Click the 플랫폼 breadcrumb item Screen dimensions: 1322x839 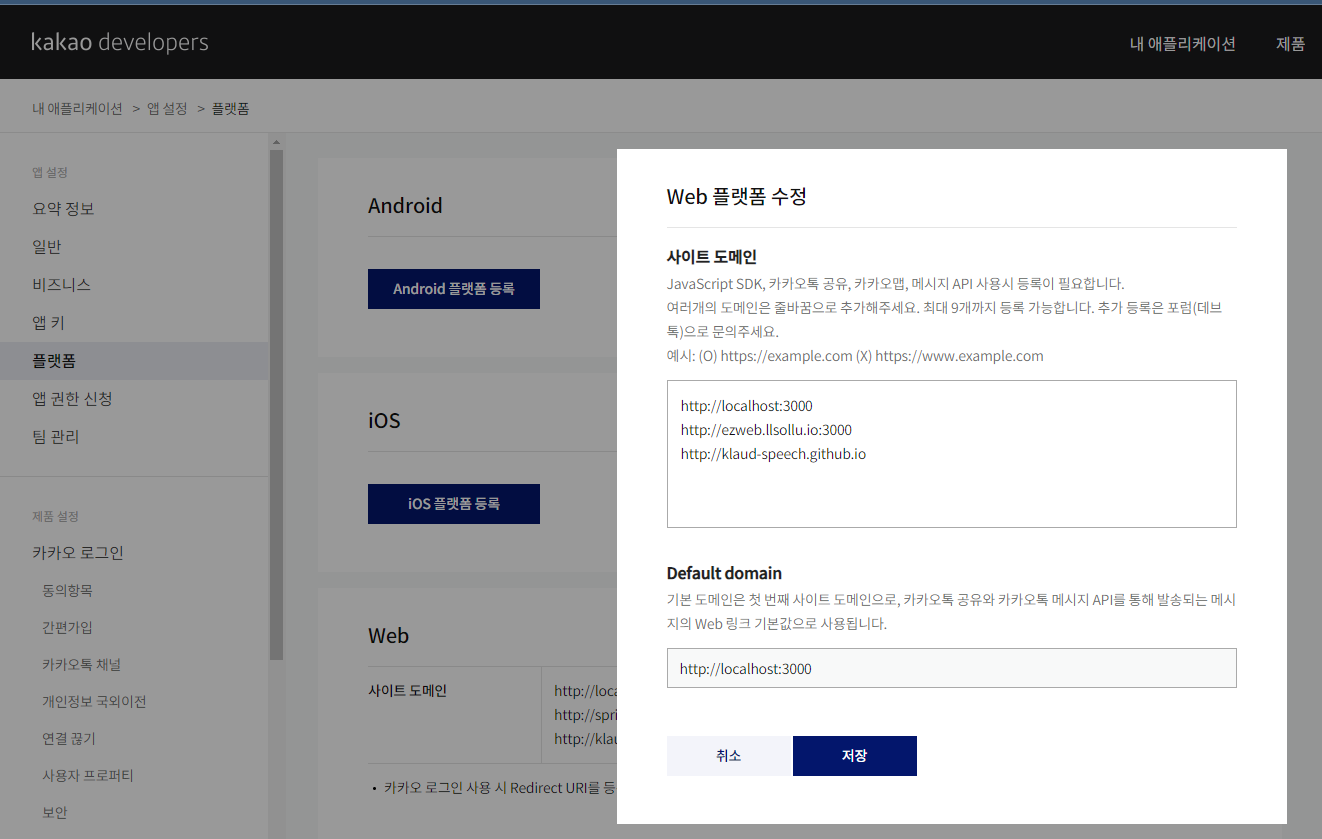pos(231,108)
